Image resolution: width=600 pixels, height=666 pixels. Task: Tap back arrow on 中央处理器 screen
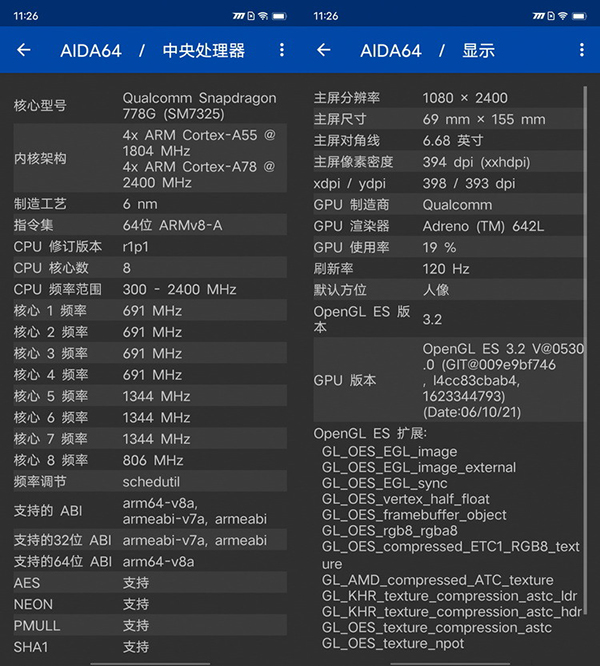coord(24,50)
